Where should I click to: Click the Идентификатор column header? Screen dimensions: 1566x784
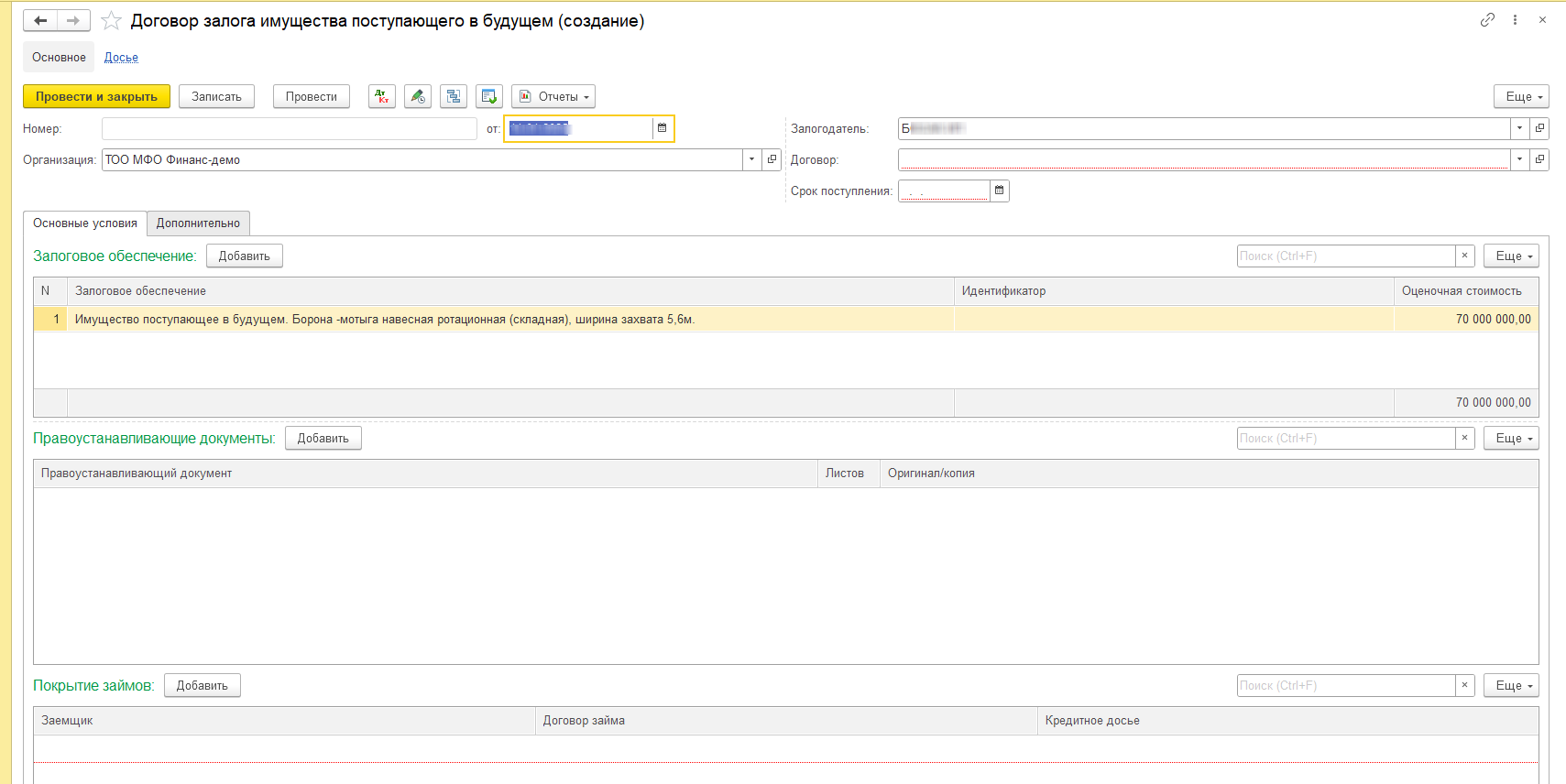pyautogui.click(x=1174, y=290)
